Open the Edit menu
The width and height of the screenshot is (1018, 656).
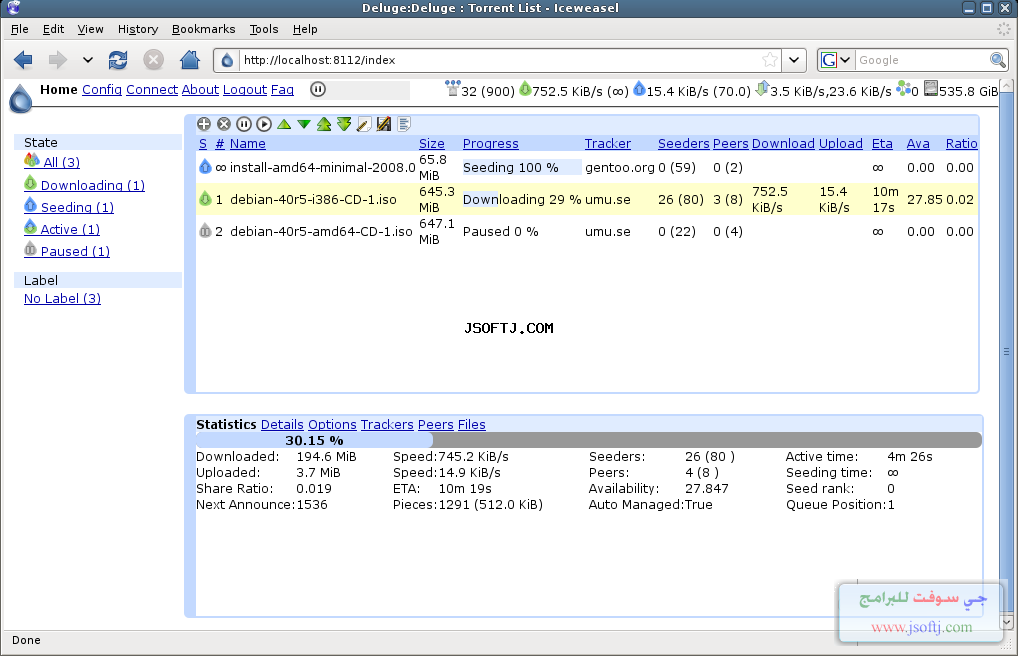53,29
